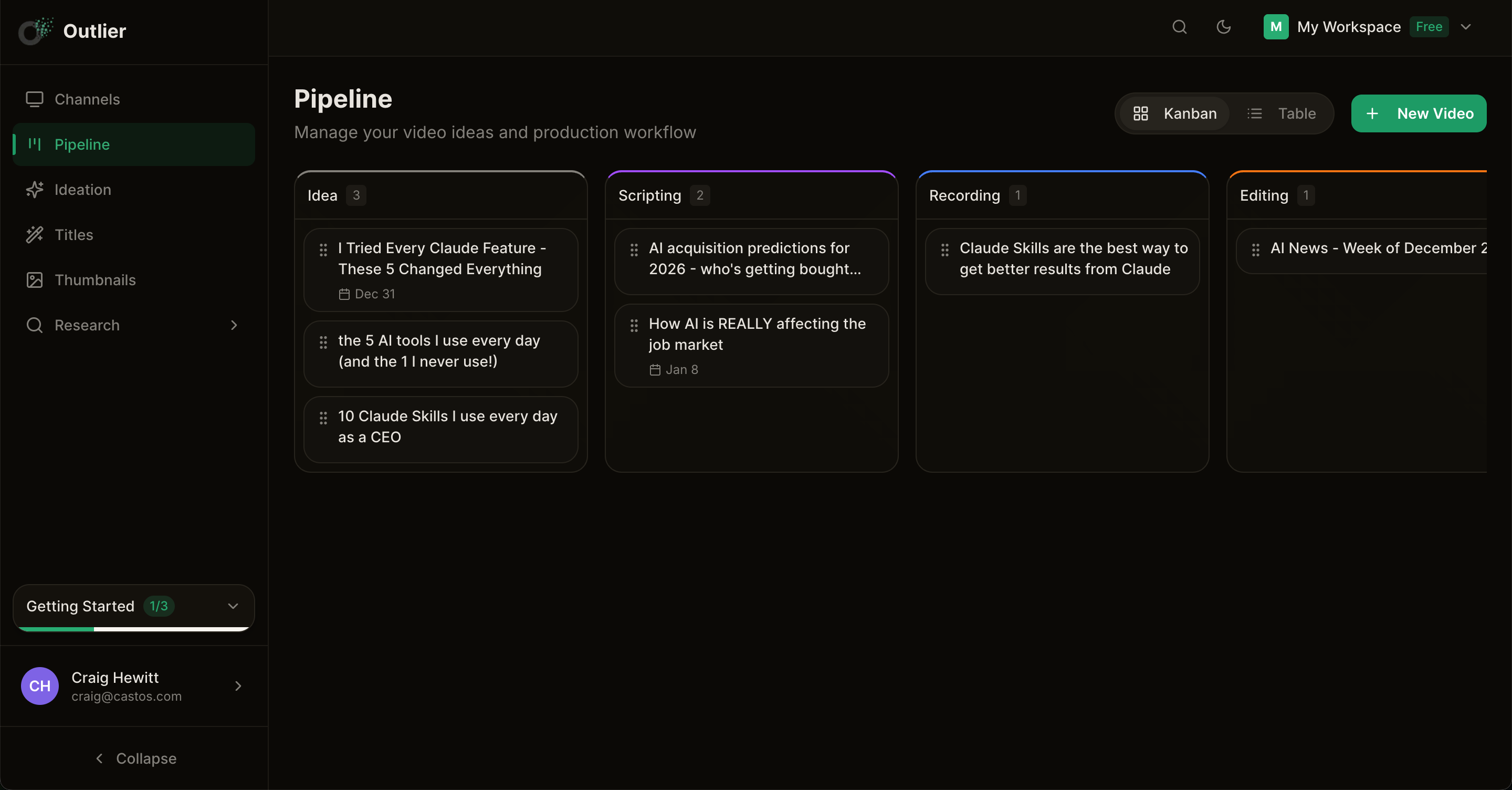Select Pipeline in the sidebar

(82, 144)
